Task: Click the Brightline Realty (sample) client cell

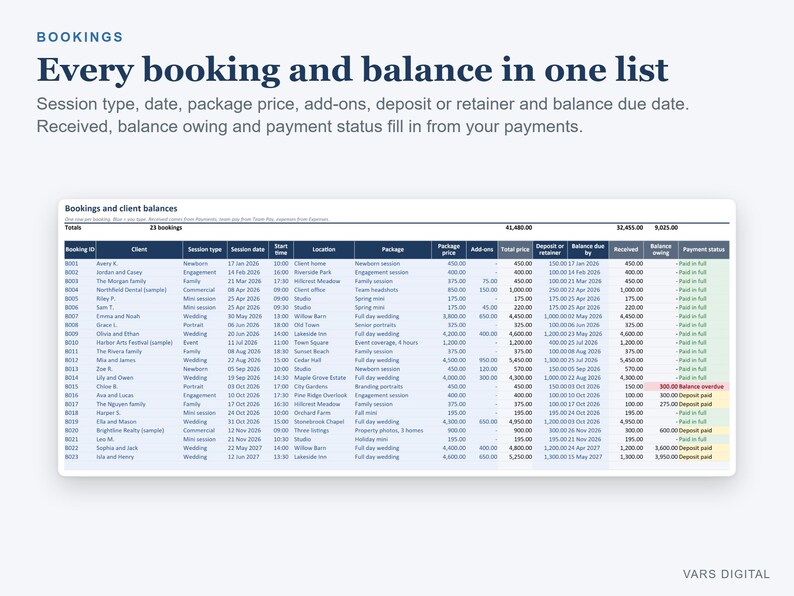Action: click(130, 430)
